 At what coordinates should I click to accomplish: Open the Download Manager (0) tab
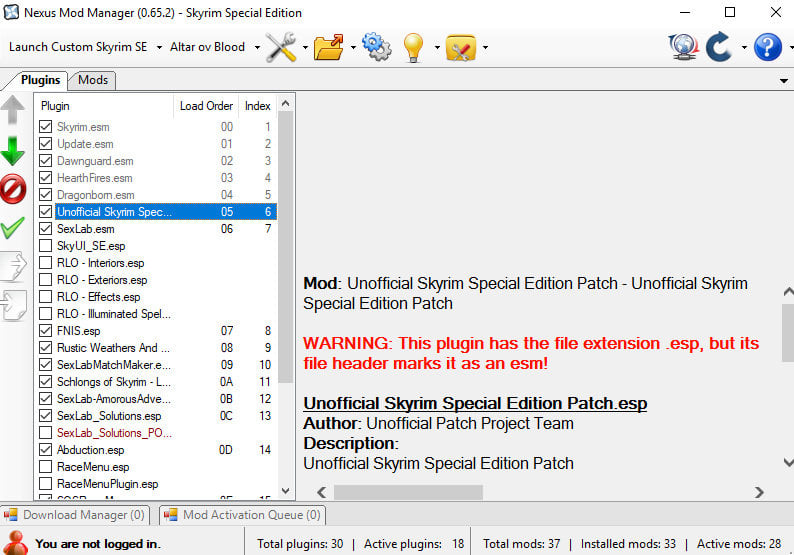coord(75,515)
